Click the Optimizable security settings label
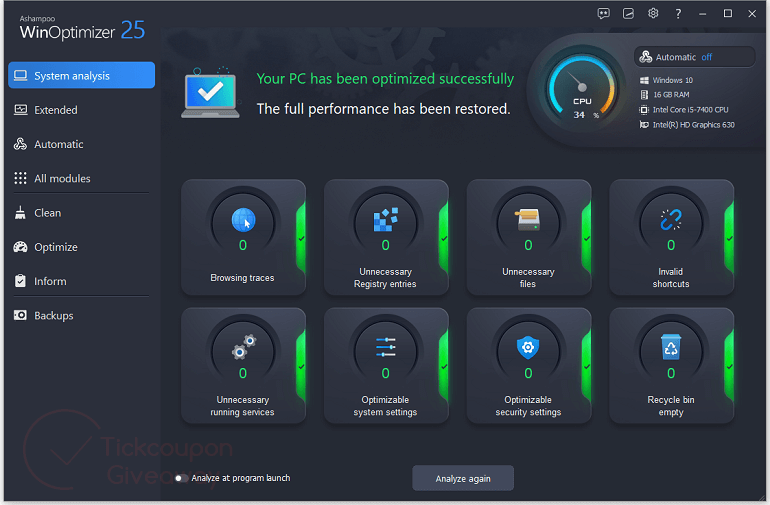 click(x=528, y=406)
